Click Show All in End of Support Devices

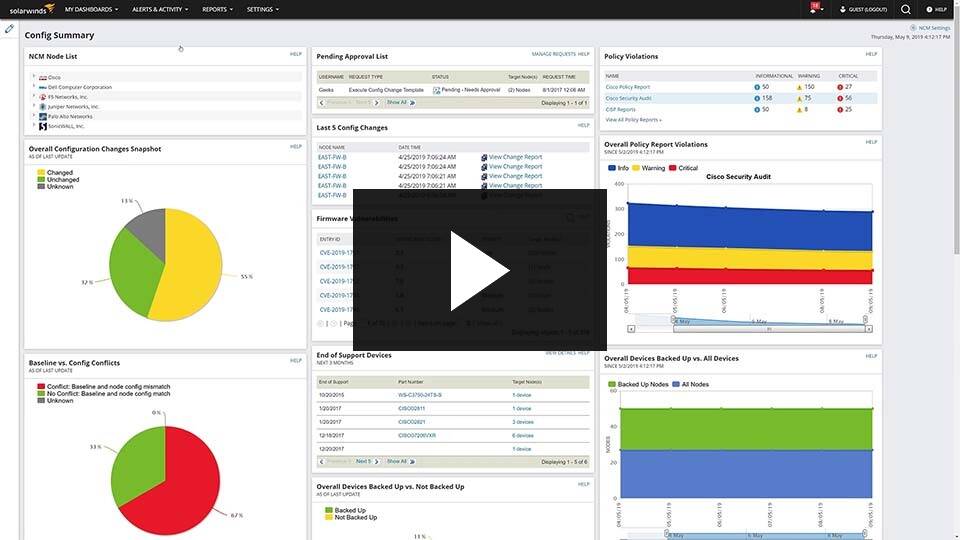tap(400, 462)
